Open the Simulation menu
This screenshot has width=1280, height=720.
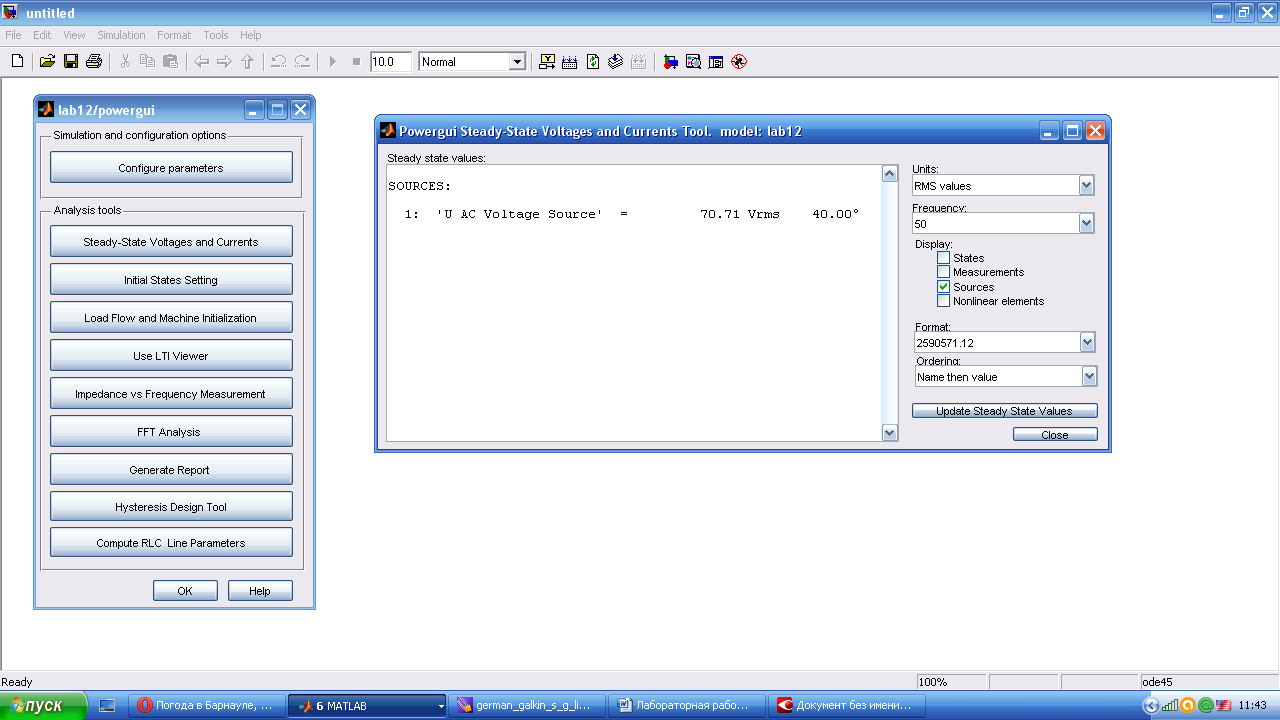pyautogui.click(x=121, y=35)
